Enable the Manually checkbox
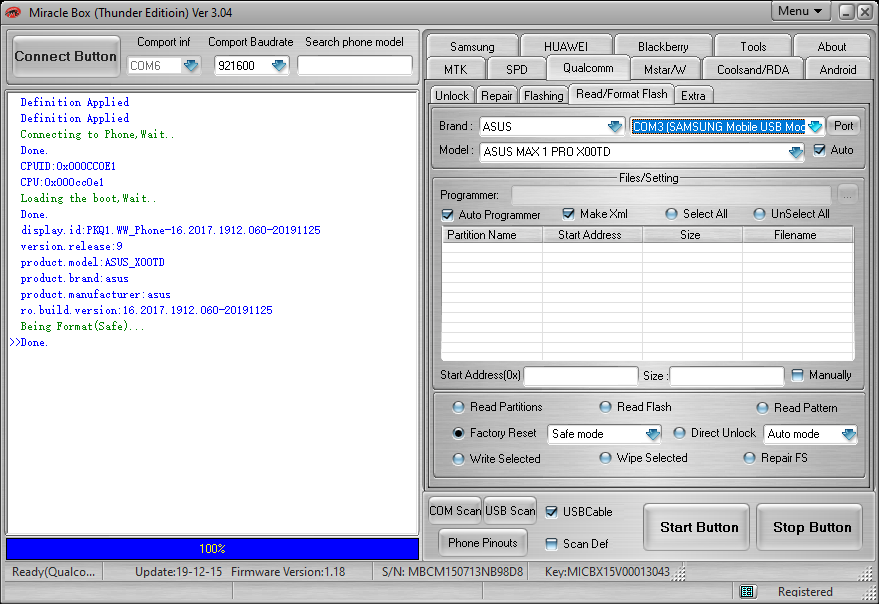The width and height of the screenshot is (879, 604). pyautogui.click(x=797, y=375)
